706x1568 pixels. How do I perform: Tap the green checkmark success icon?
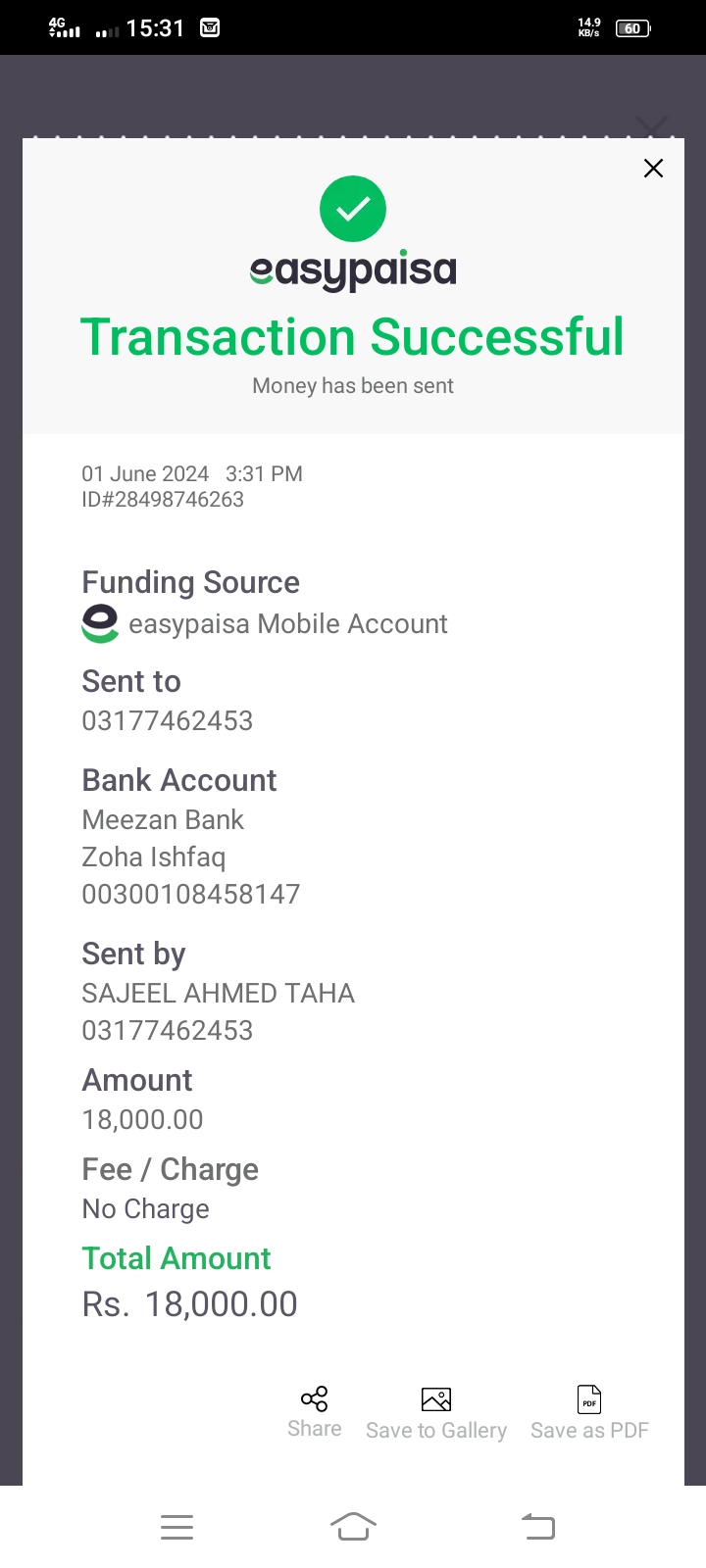tap(353, 209)
